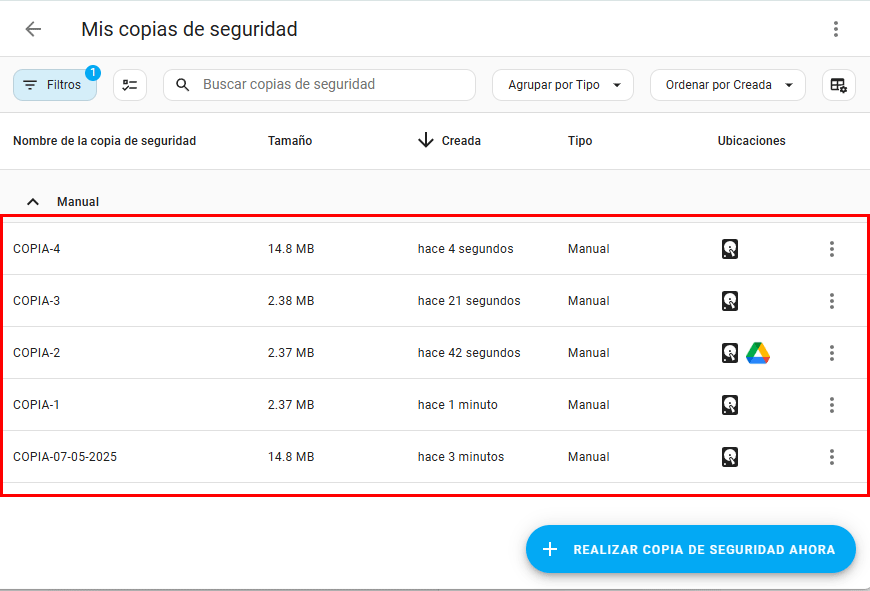Click Realizar copia de seguridad ahora button
This screenshot has width=870, height=591.
690,549
